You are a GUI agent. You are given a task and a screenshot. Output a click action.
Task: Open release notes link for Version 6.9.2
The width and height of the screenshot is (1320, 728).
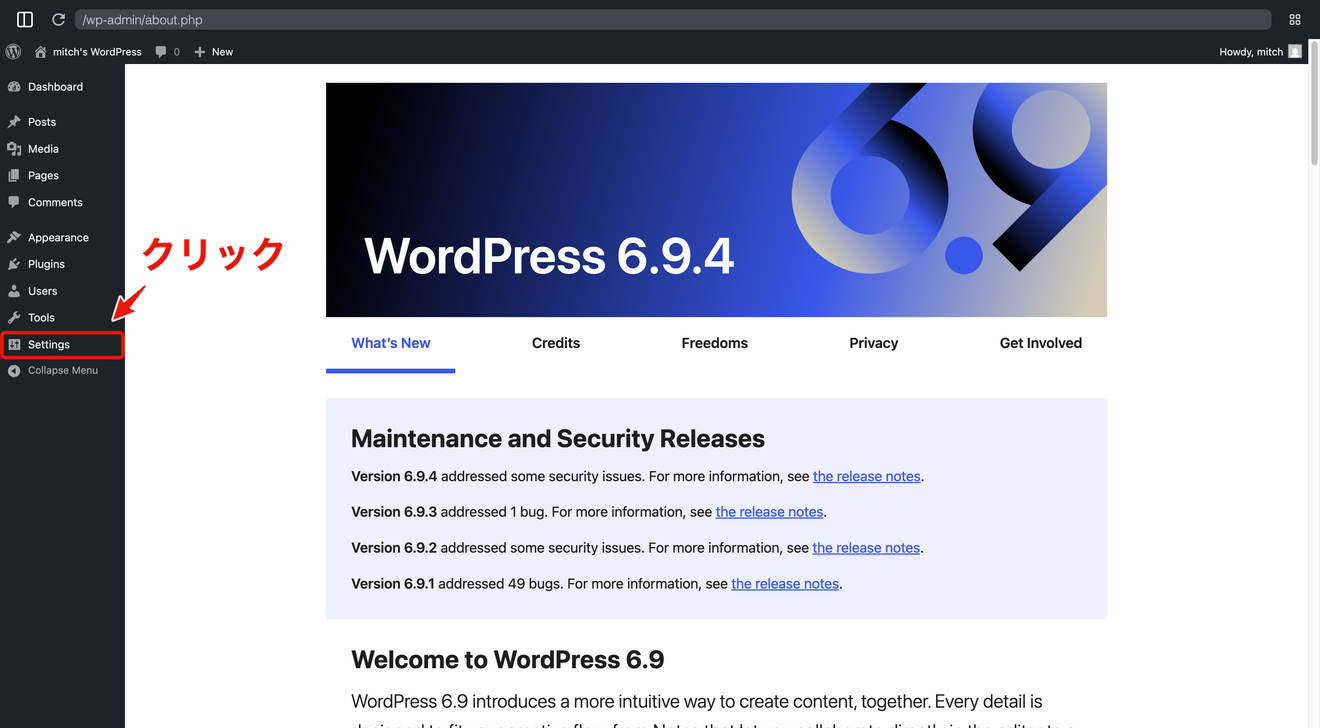[x=866, y=548]
